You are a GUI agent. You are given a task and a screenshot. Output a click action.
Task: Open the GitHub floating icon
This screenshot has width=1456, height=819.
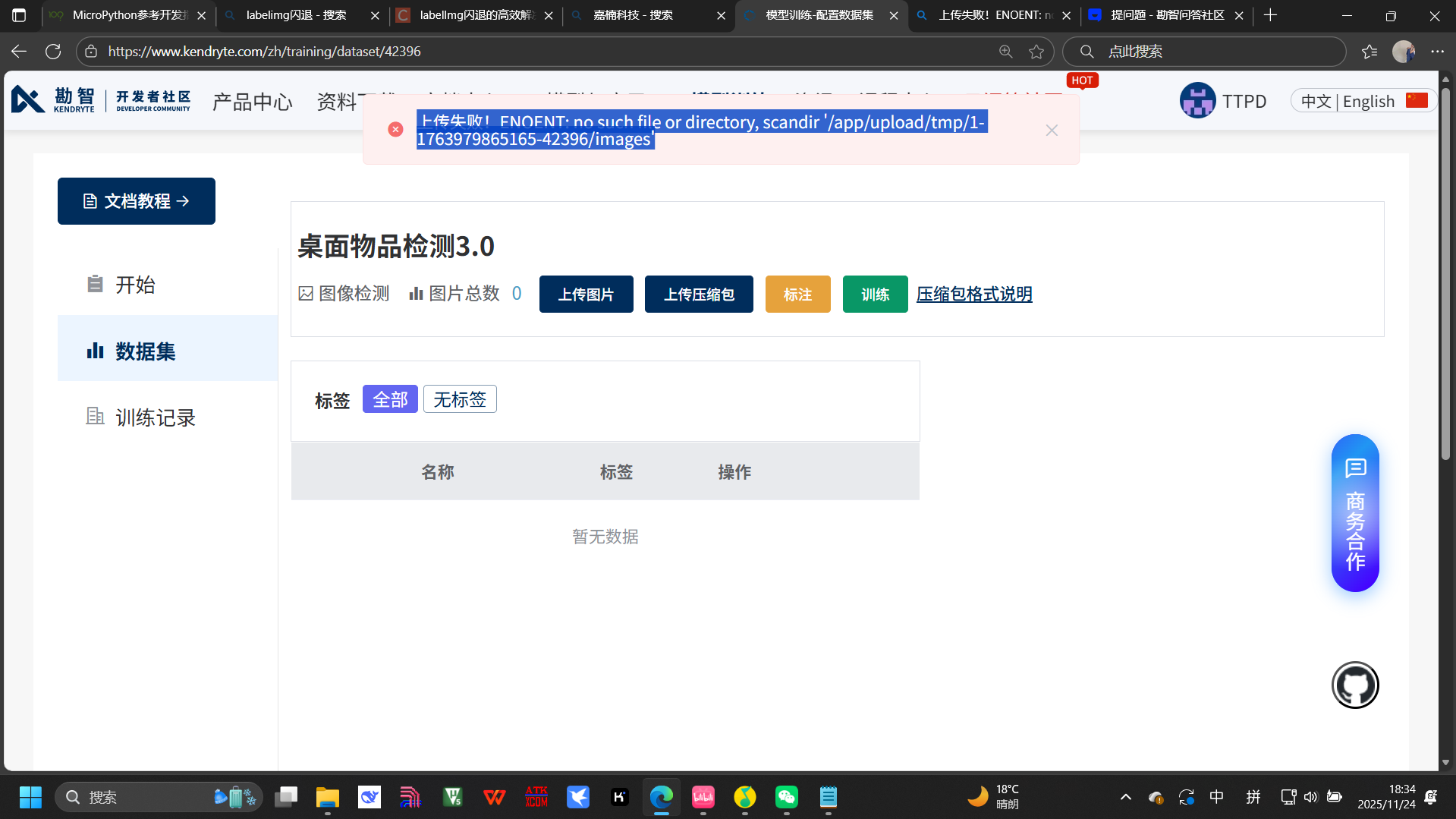[1355, 685]
